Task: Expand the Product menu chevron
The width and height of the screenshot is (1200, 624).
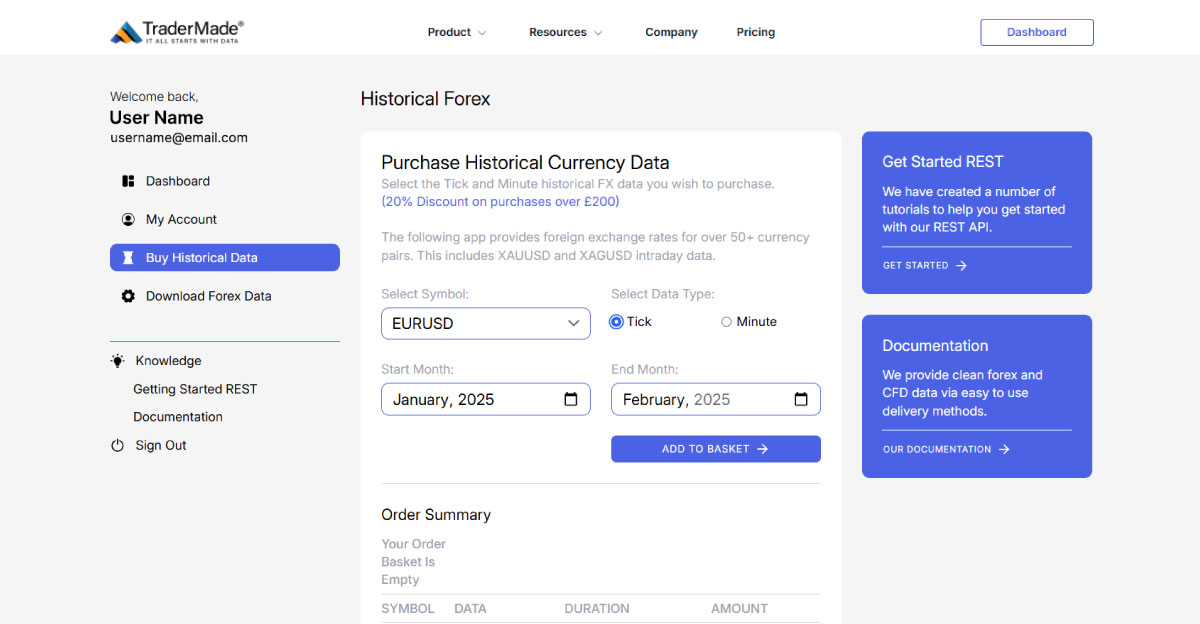Action: (x=482, y=33)
